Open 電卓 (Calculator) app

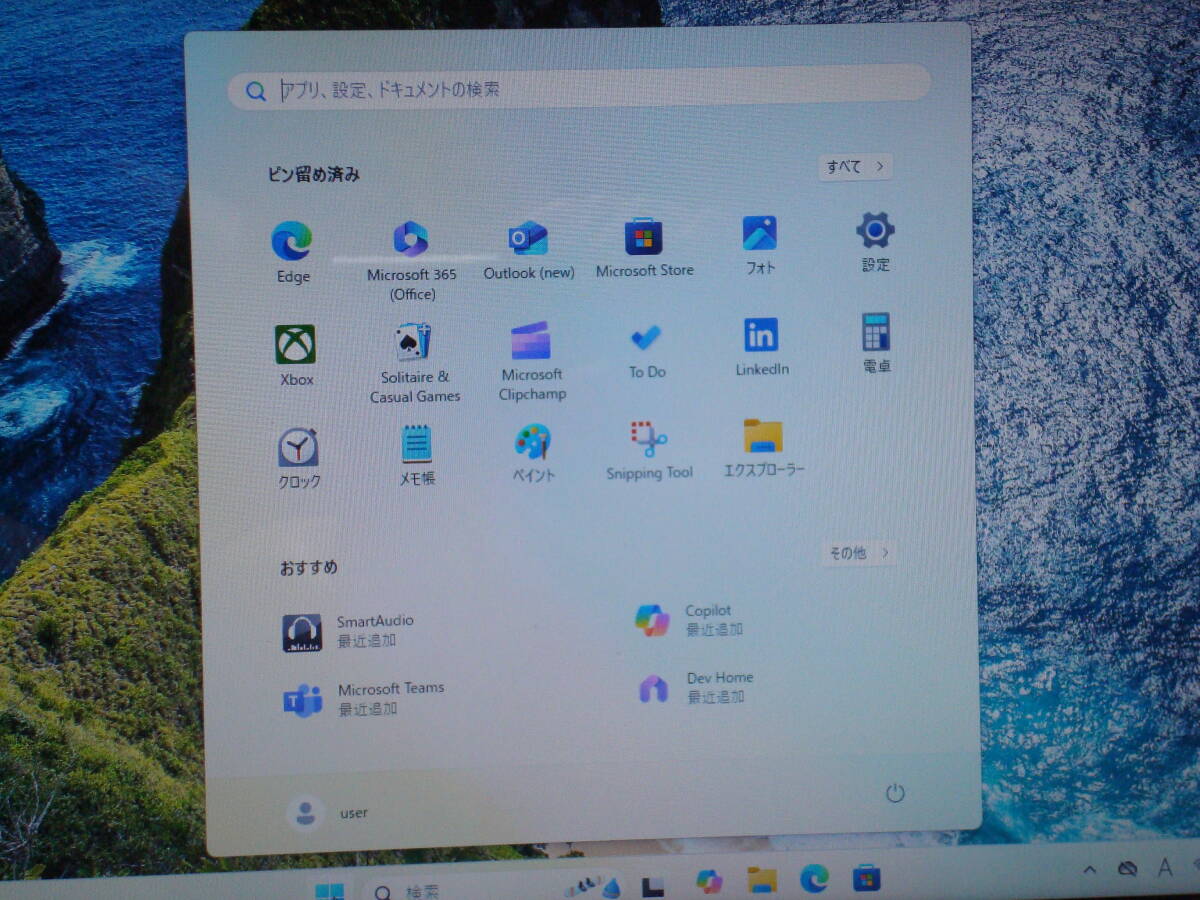click(876, 343)
